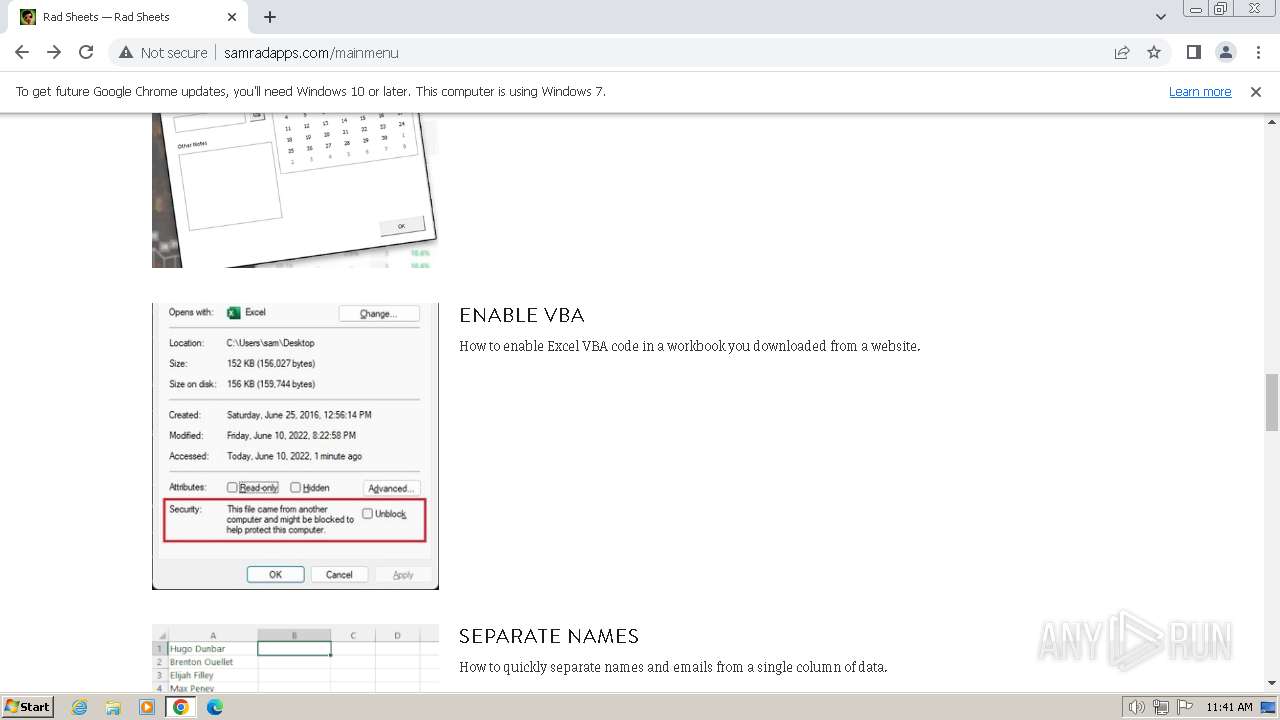Dismiss the Chrome update notification bar
This screenshot has height=720, width=1280.
(x=1256, y=92)
